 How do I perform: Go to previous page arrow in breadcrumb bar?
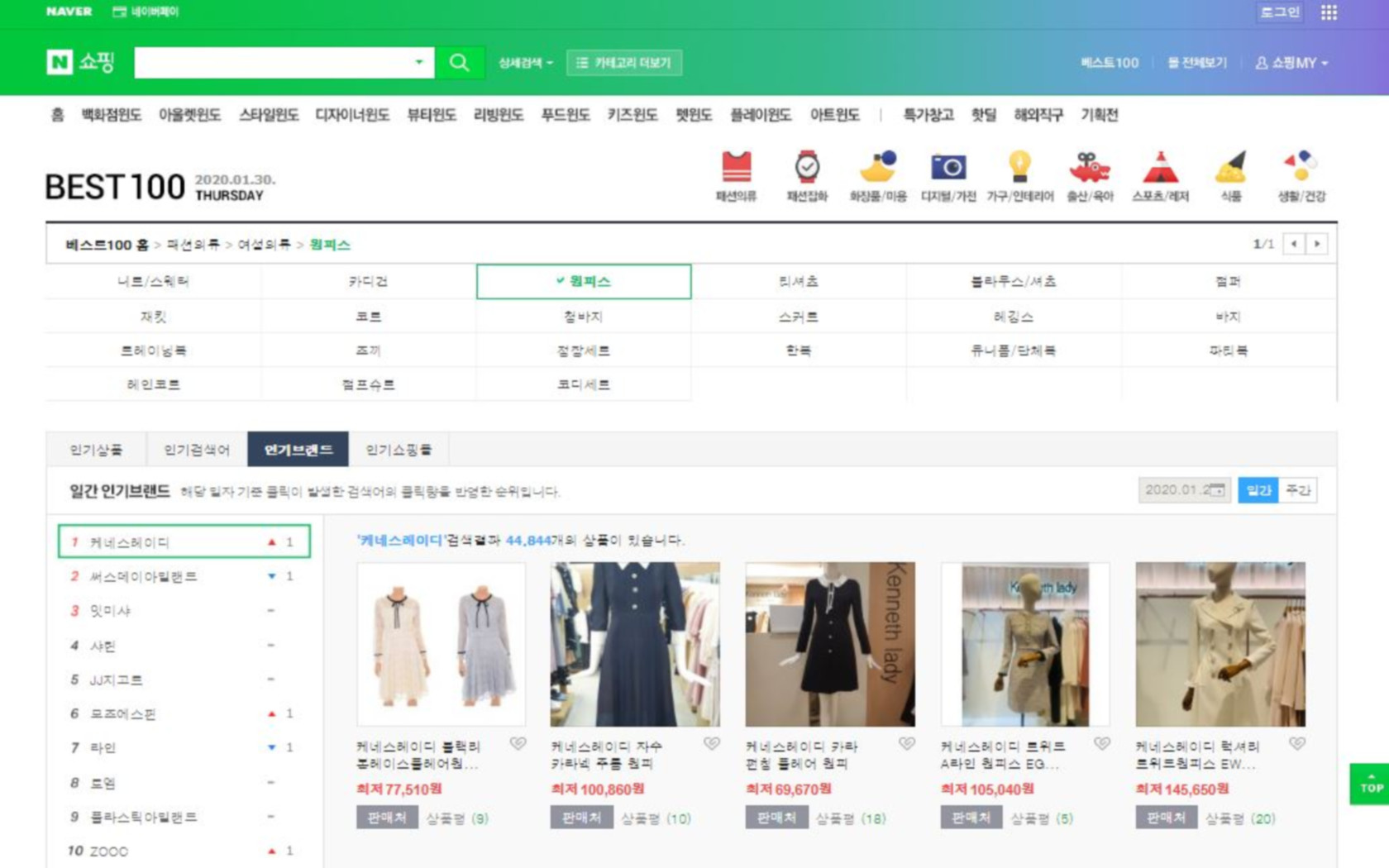[1294, 244]
